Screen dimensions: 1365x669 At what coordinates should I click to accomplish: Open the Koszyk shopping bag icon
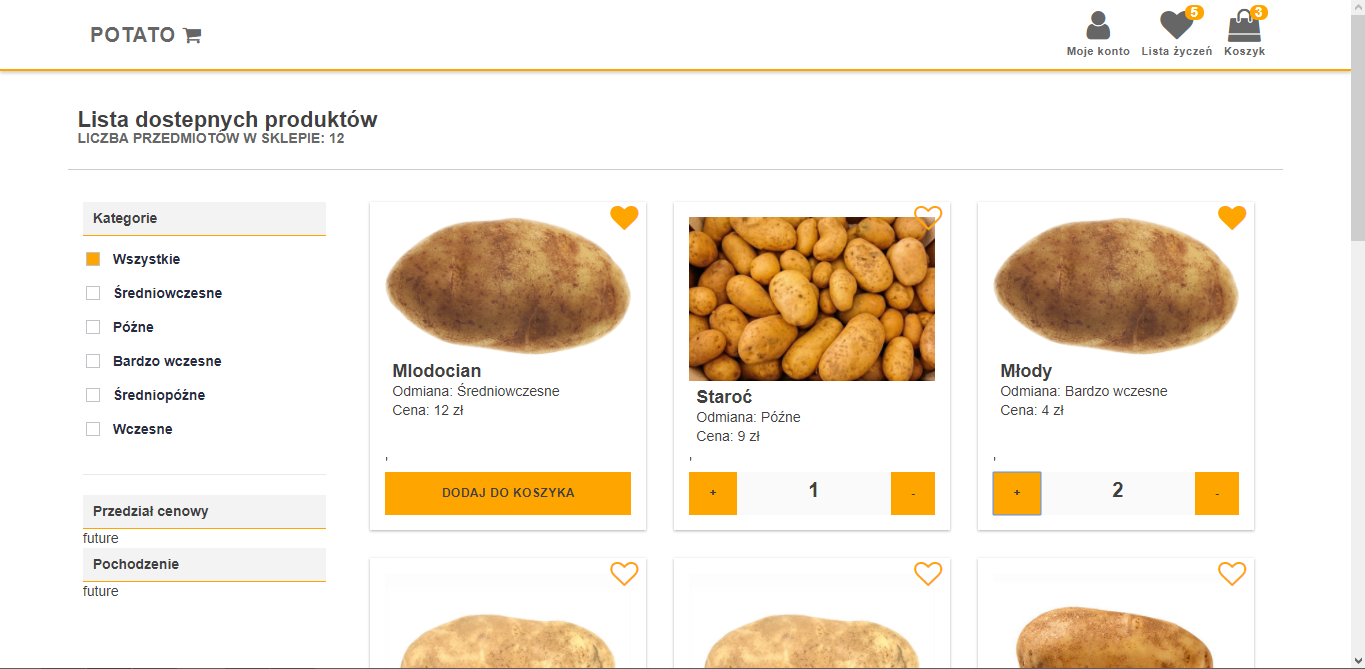(1243, 25)
